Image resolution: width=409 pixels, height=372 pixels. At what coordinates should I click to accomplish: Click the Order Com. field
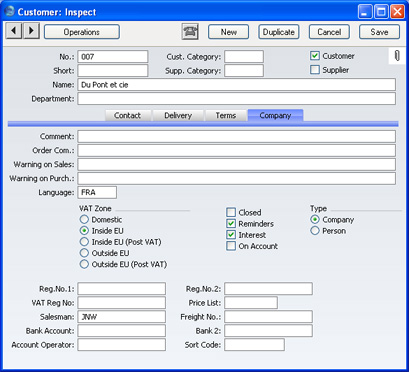click(x=237, y=150)
